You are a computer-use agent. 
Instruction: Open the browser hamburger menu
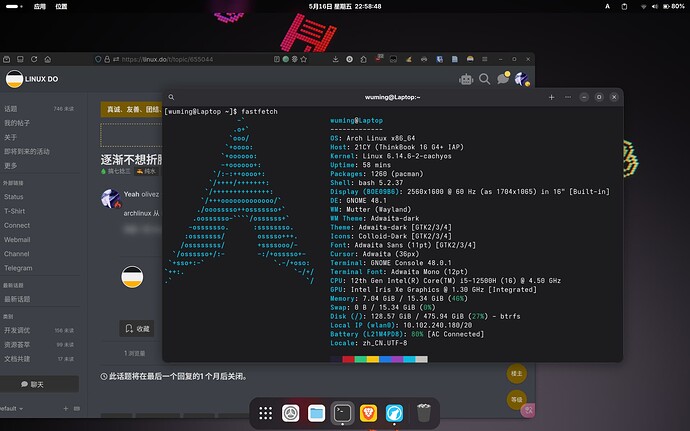(484, 59)
